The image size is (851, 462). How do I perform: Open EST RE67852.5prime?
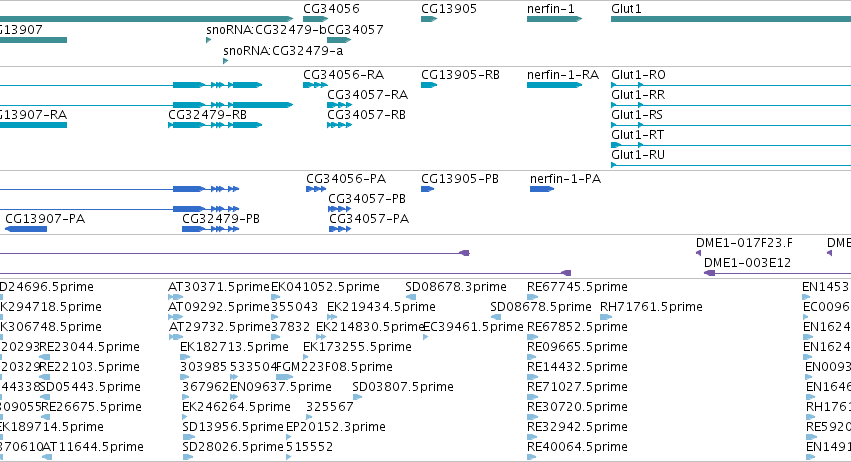pyautogui.click(x=577, y=327)
